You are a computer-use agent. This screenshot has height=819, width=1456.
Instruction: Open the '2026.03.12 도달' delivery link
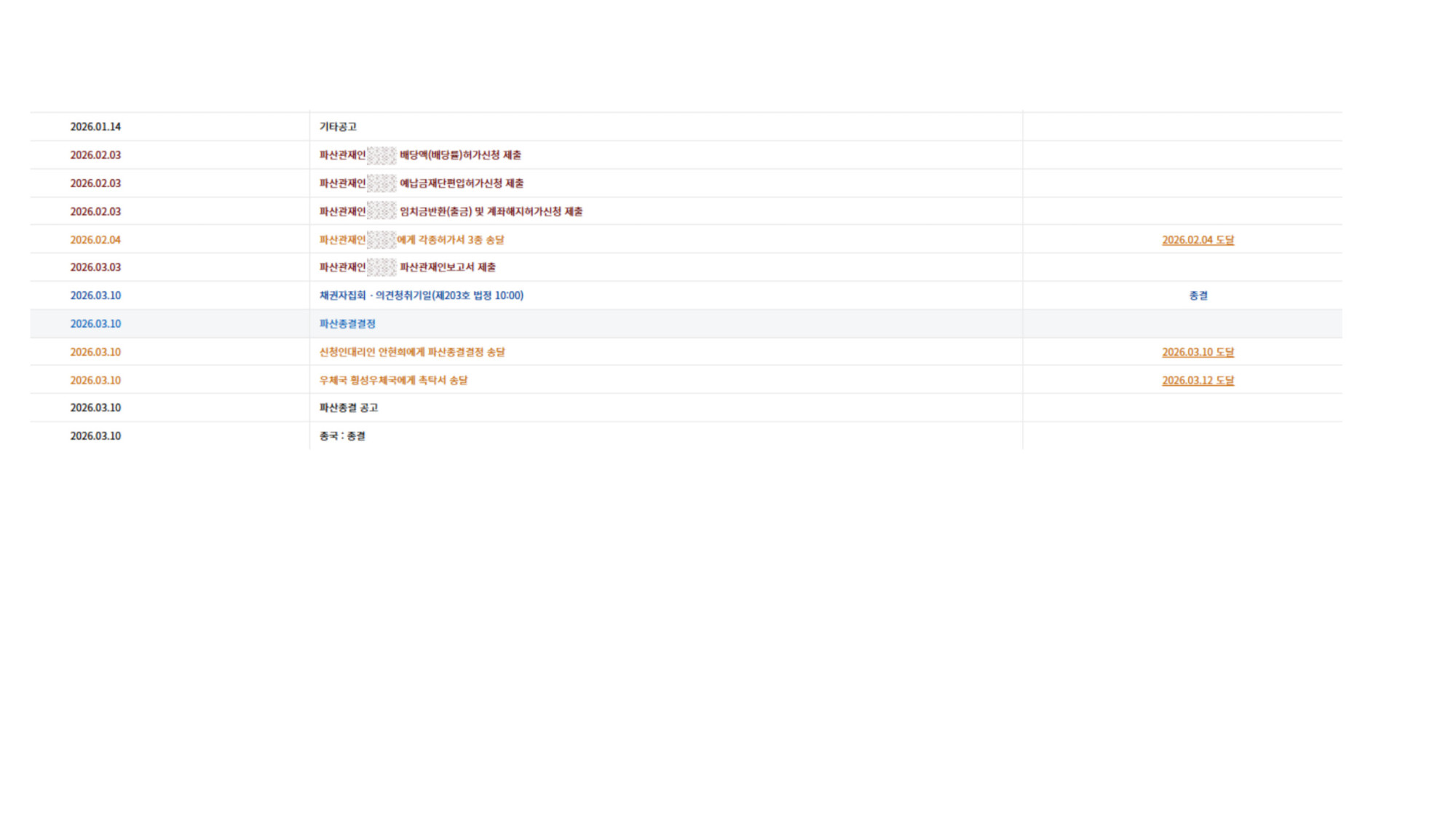click(1198, 380)
